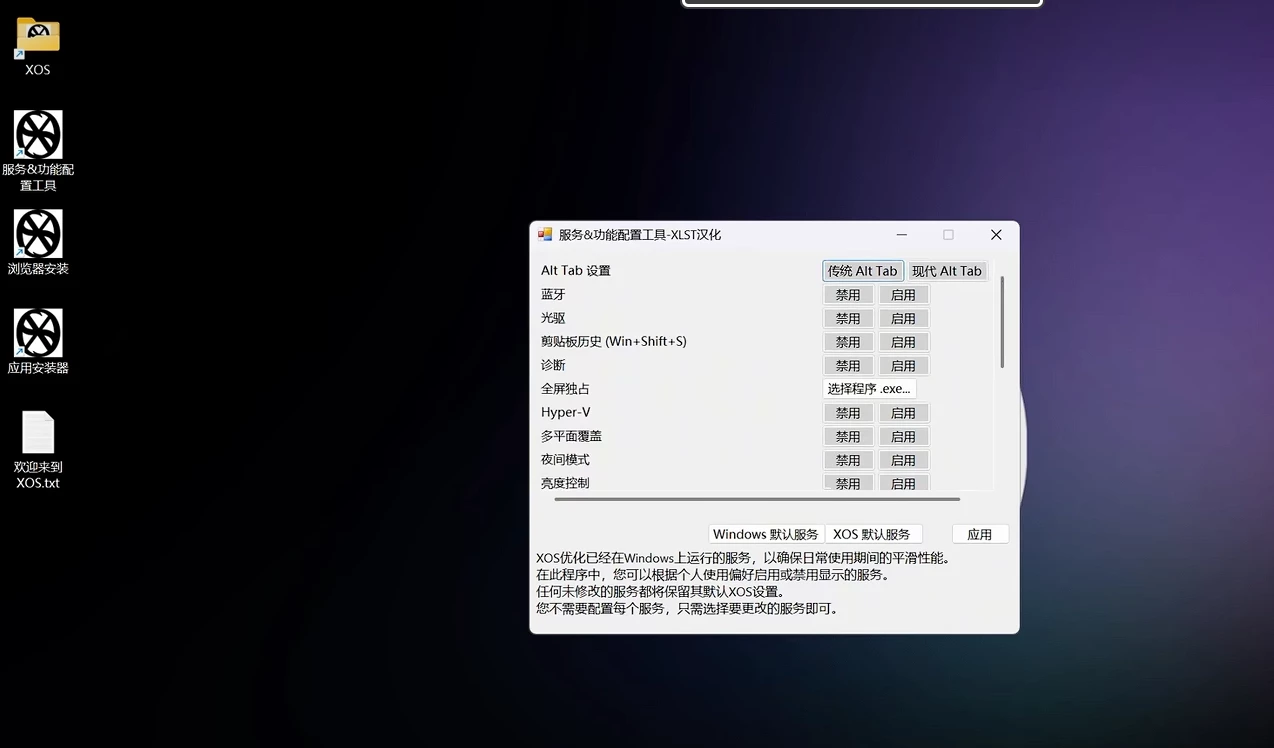The width and height of the screenshot is (1274, 748).
Task: Open the Windows 默认服务 tab
Action: coord(765,533)
